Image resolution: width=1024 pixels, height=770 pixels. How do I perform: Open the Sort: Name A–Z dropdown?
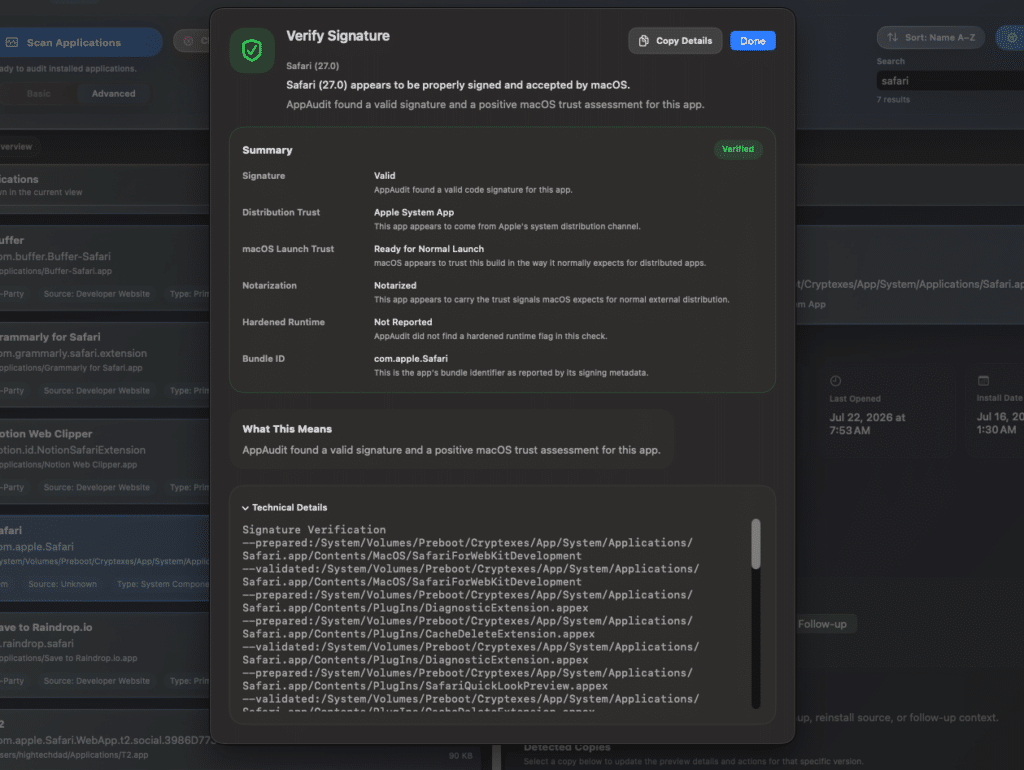(x=931, y=37)
